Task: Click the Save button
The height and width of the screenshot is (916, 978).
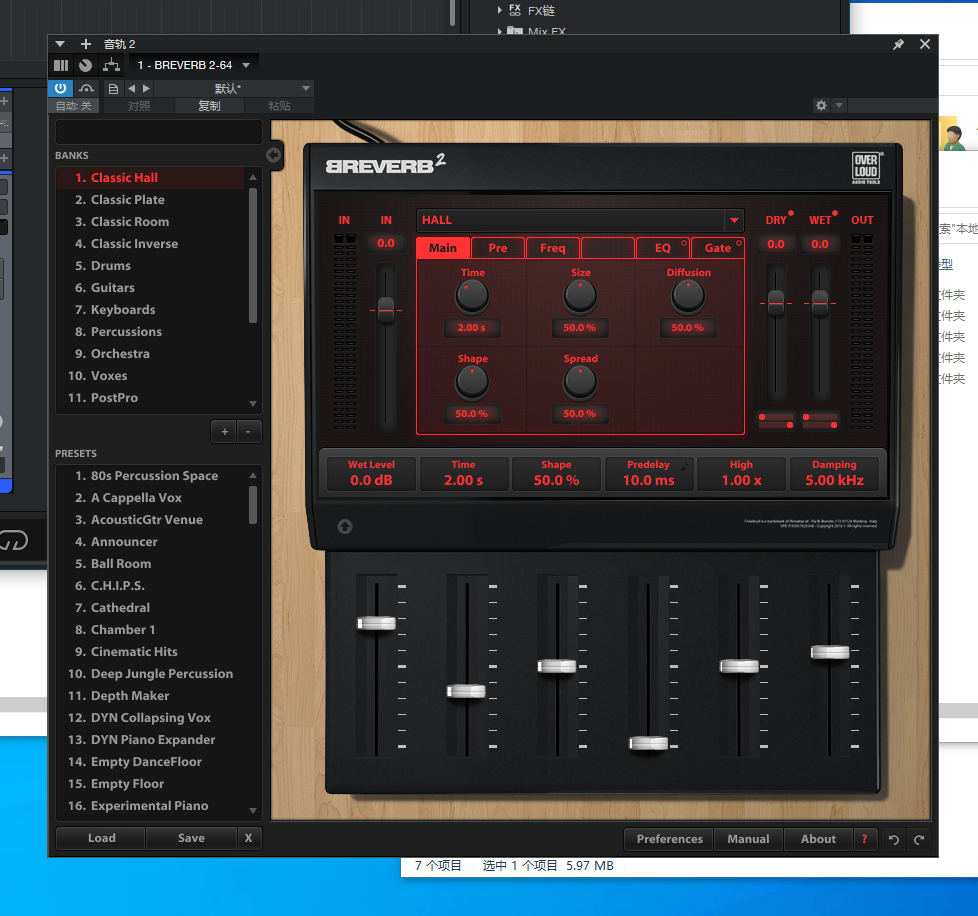Action: (191, 838)
